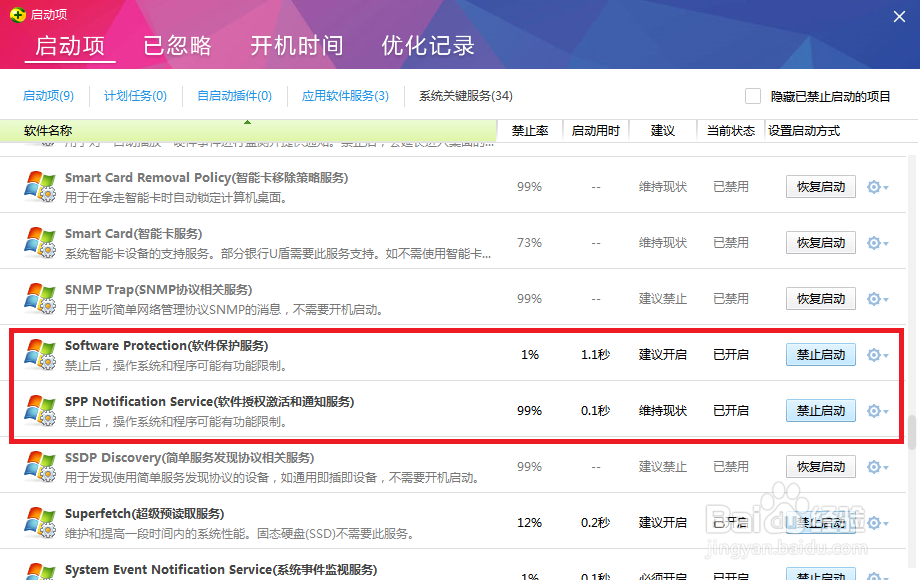Sort by the 禁止率 column header
Image resolution: width=920 pixels, height=580 pixels.
click(x=530, y=131)
